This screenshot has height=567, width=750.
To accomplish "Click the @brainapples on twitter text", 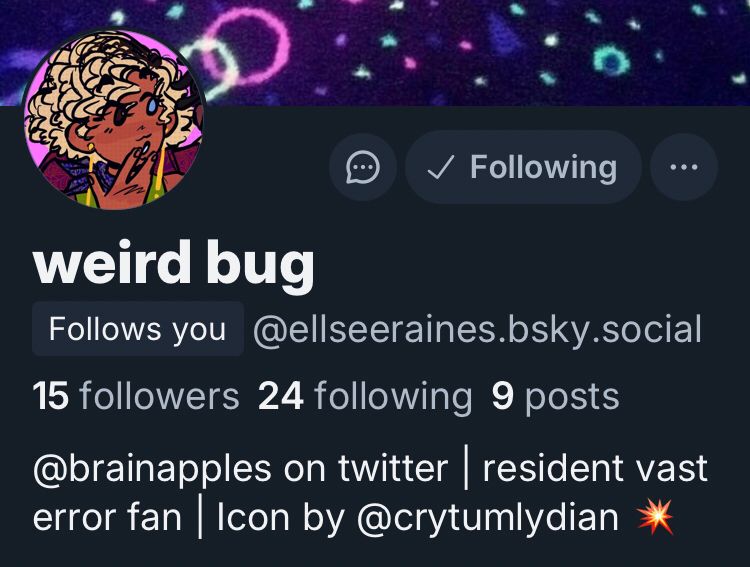I will click(240, 468).
